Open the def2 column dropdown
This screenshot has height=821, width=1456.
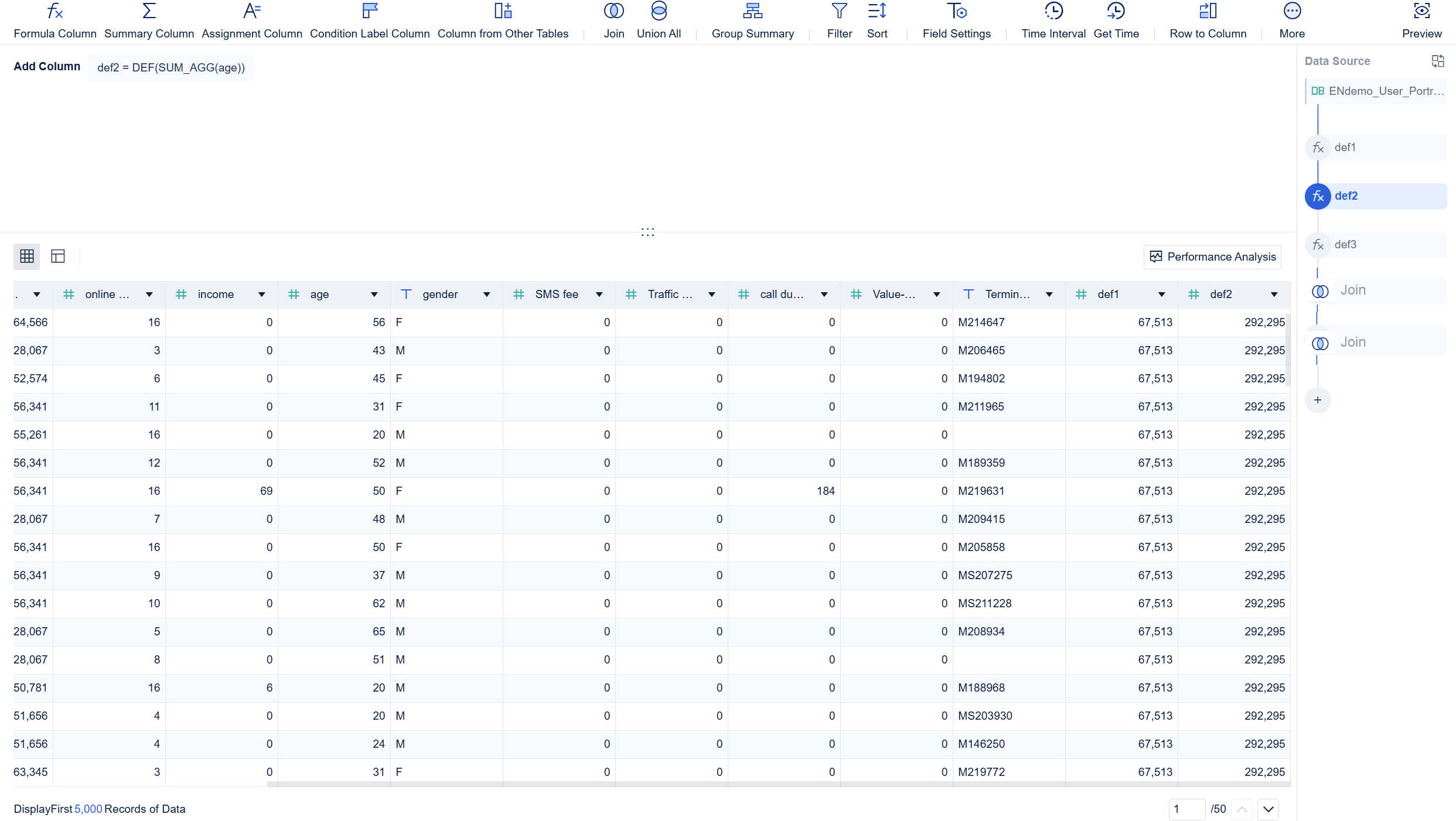(x=1274, y=295)
